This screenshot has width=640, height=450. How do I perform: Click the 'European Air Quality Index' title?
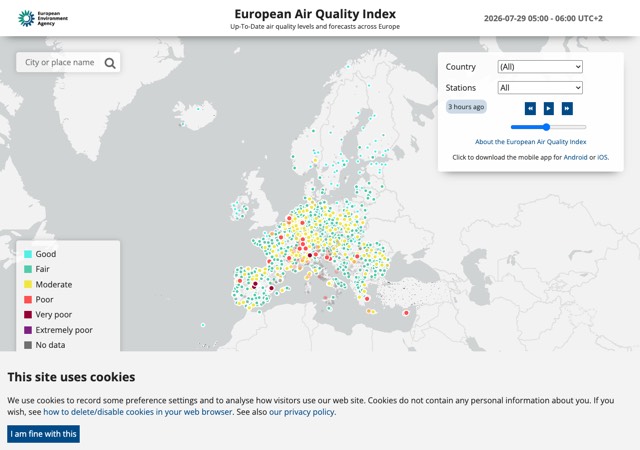pos(315,14)
